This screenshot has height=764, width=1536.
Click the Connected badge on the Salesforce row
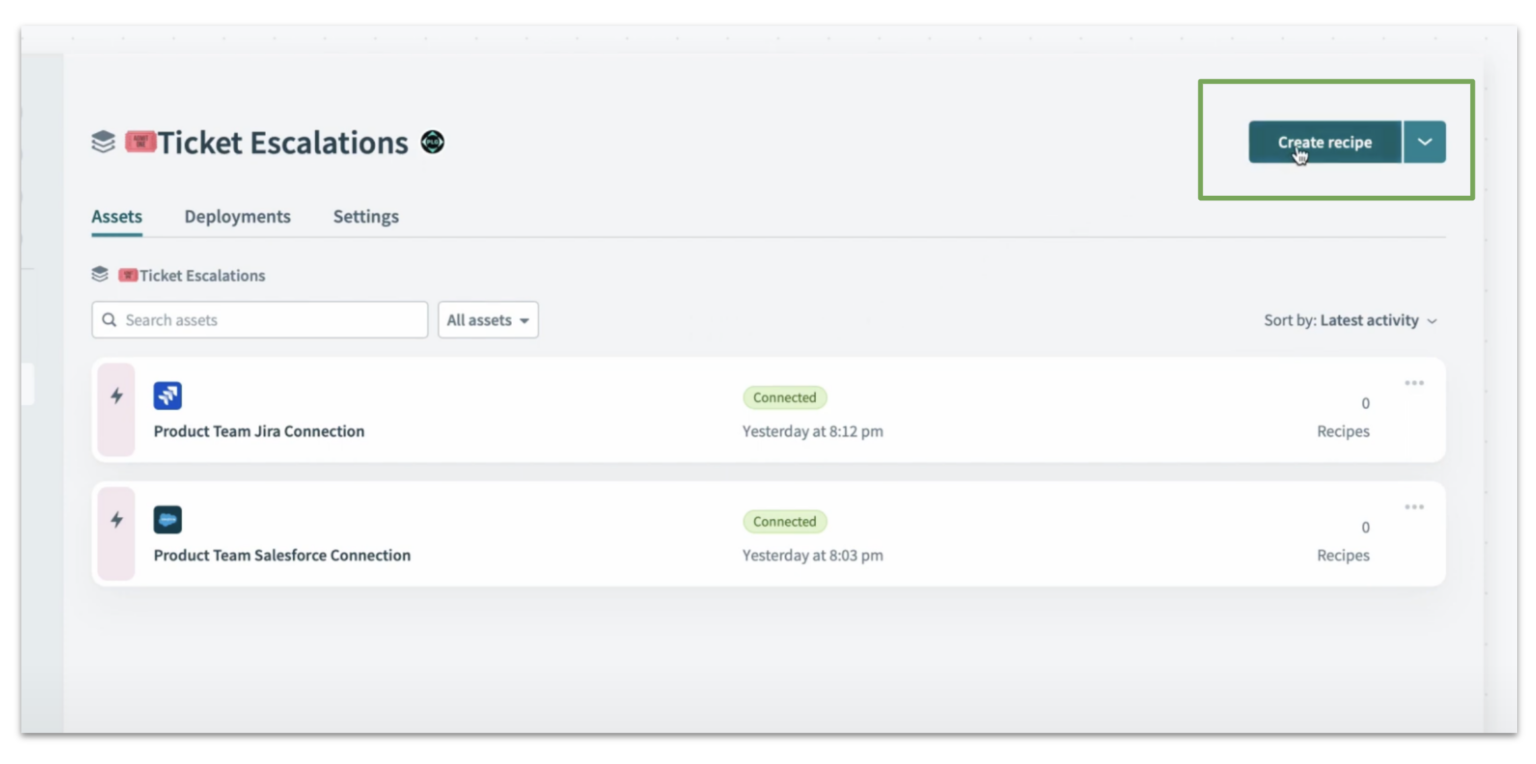point(784,521)
